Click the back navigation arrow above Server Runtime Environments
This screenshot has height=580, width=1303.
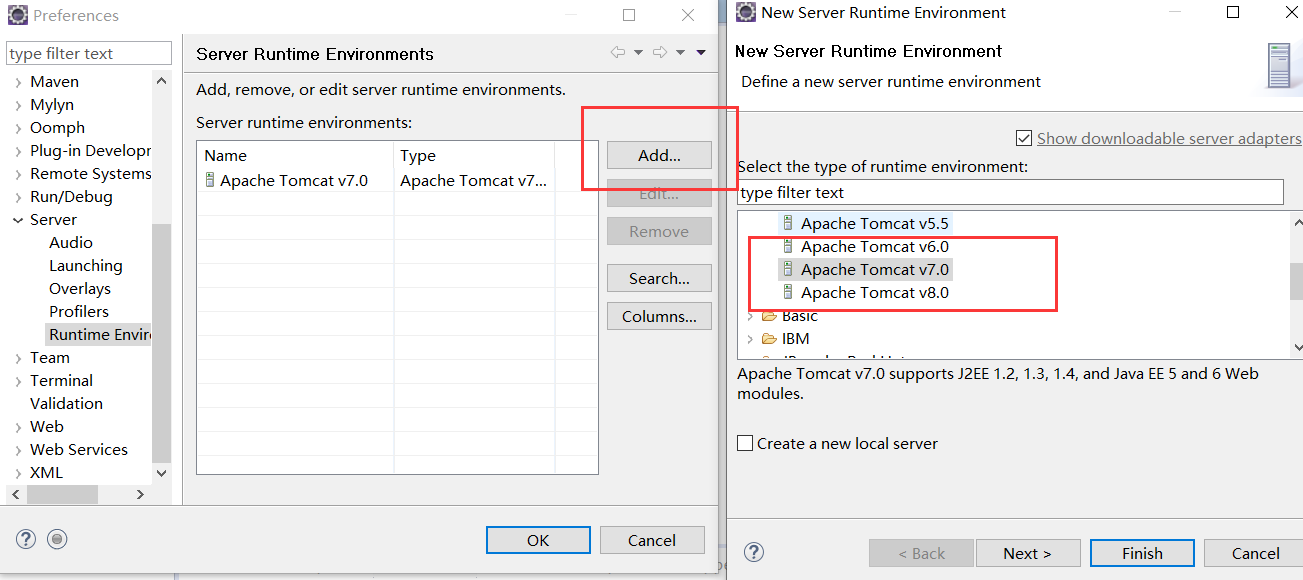point(618,52)
